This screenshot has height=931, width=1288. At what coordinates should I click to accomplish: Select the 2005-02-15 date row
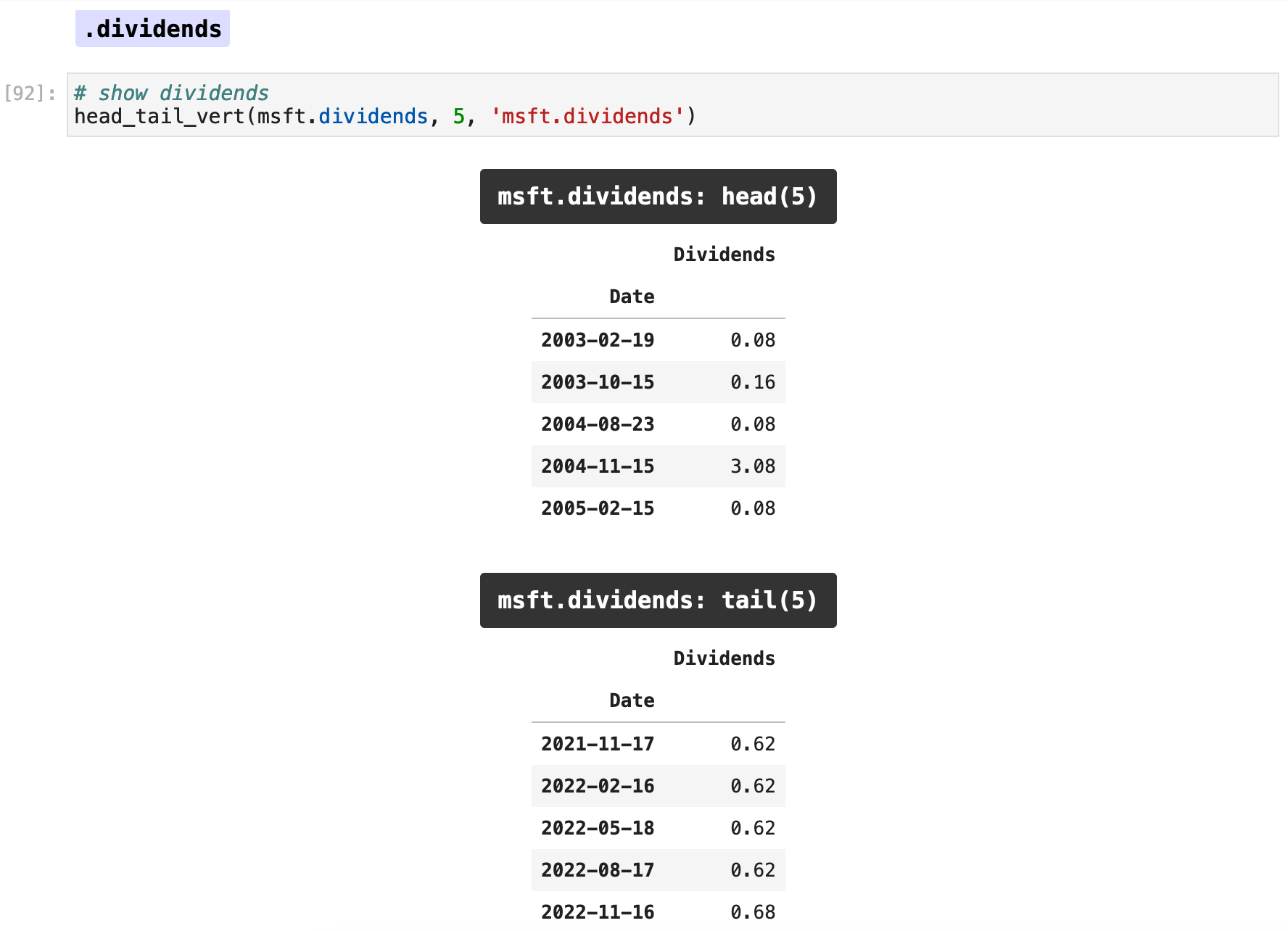click(658, 508)
